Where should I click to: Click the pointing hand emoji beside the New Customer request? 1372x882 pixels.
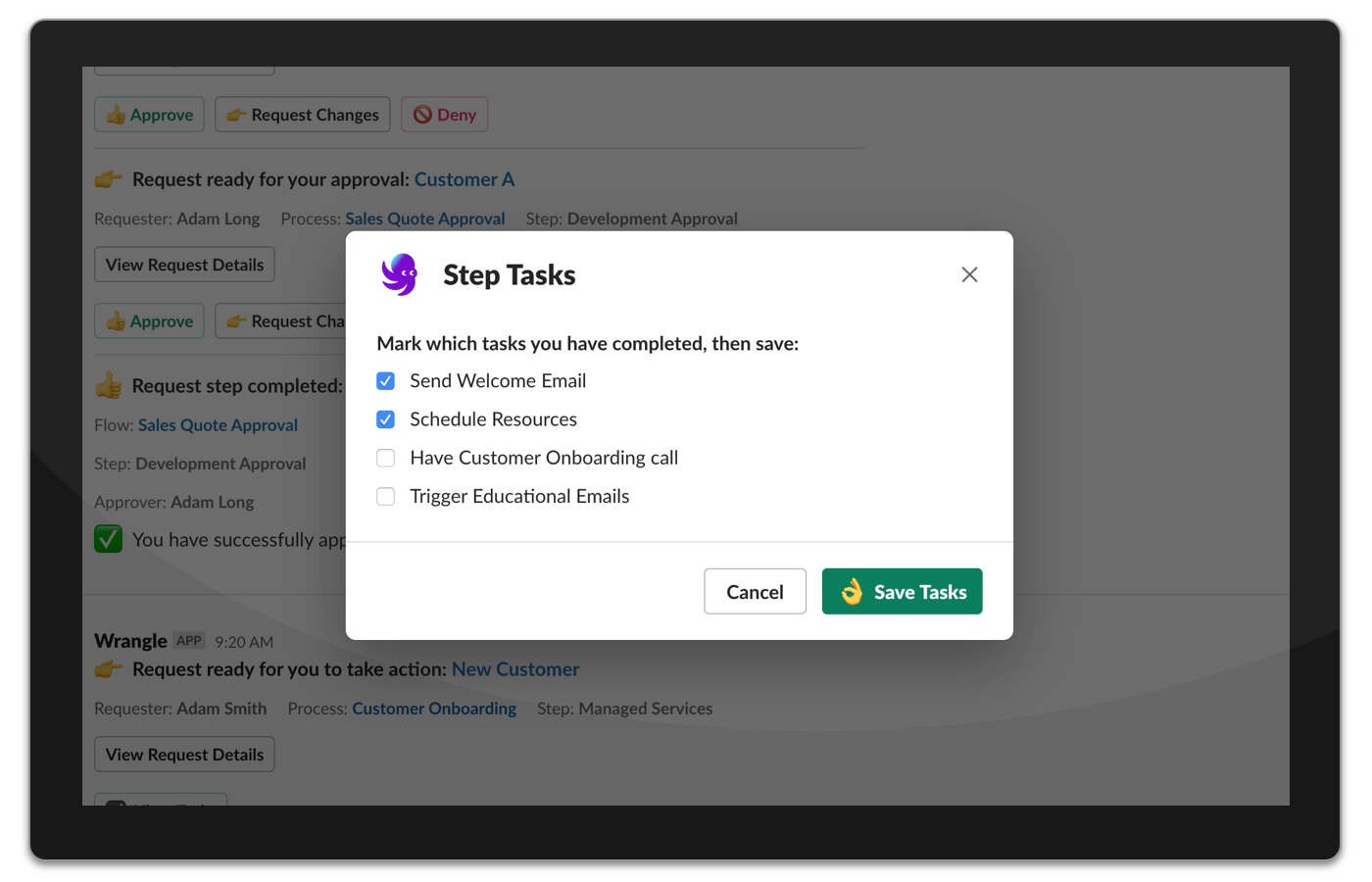pyautogui.click(x=108, y=669)
